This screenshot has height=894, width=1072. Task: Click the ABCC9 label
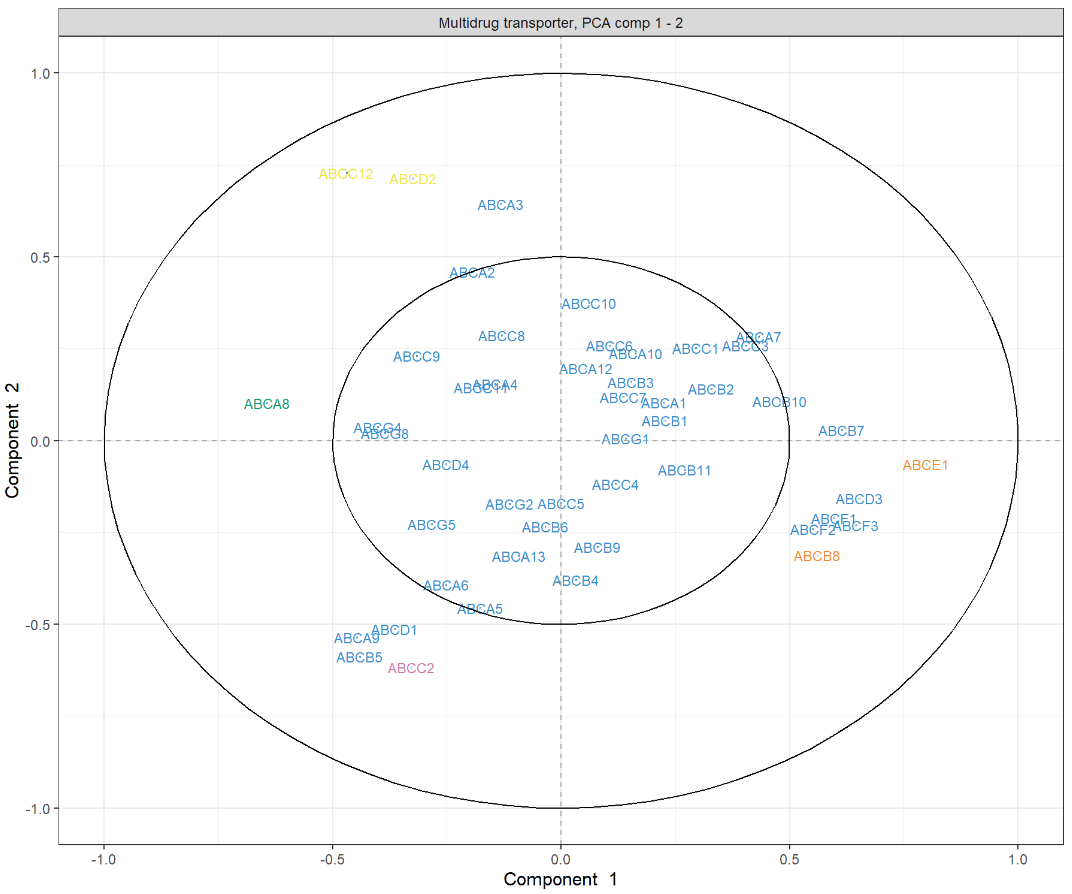416,357
